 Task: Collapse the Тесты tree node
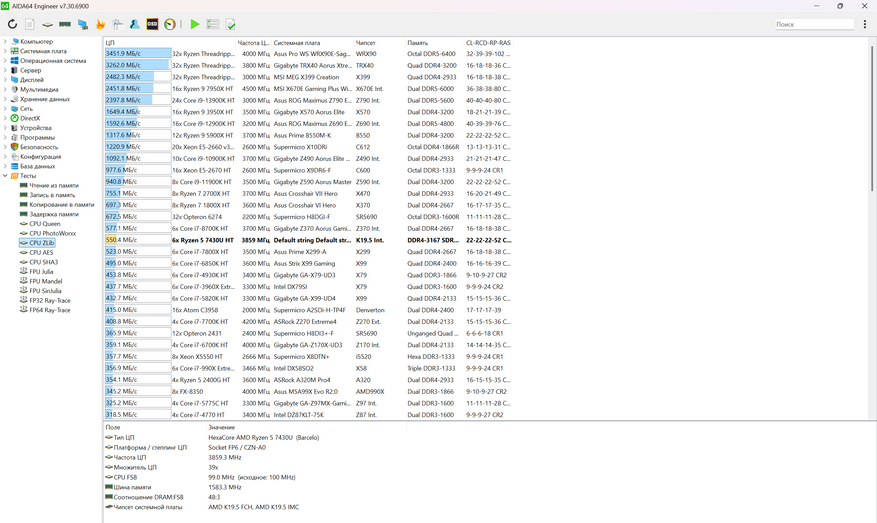pos(5,176)
